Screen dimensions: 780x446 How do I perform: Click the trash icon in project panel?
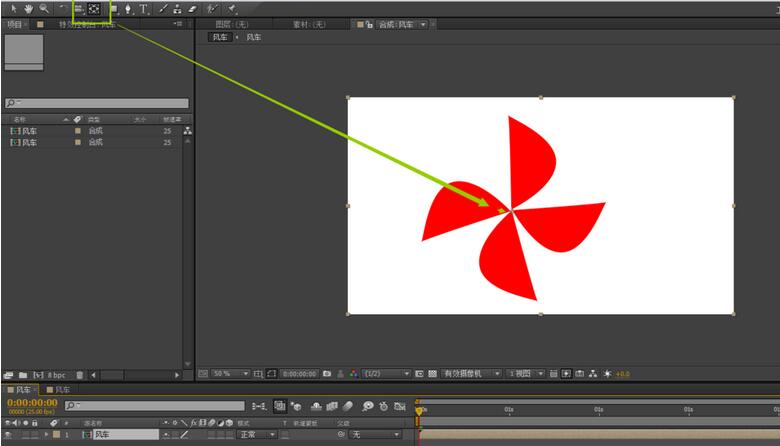click(80, 374)
